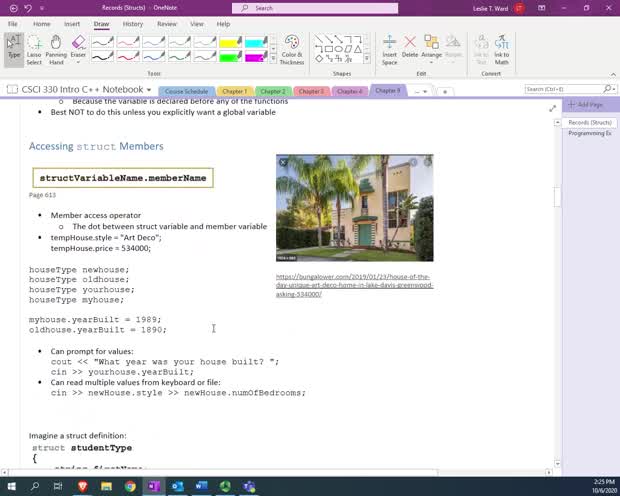Activate the Lasso Select tool
Screen dimensions: 620x496
(x=34, y=48)
